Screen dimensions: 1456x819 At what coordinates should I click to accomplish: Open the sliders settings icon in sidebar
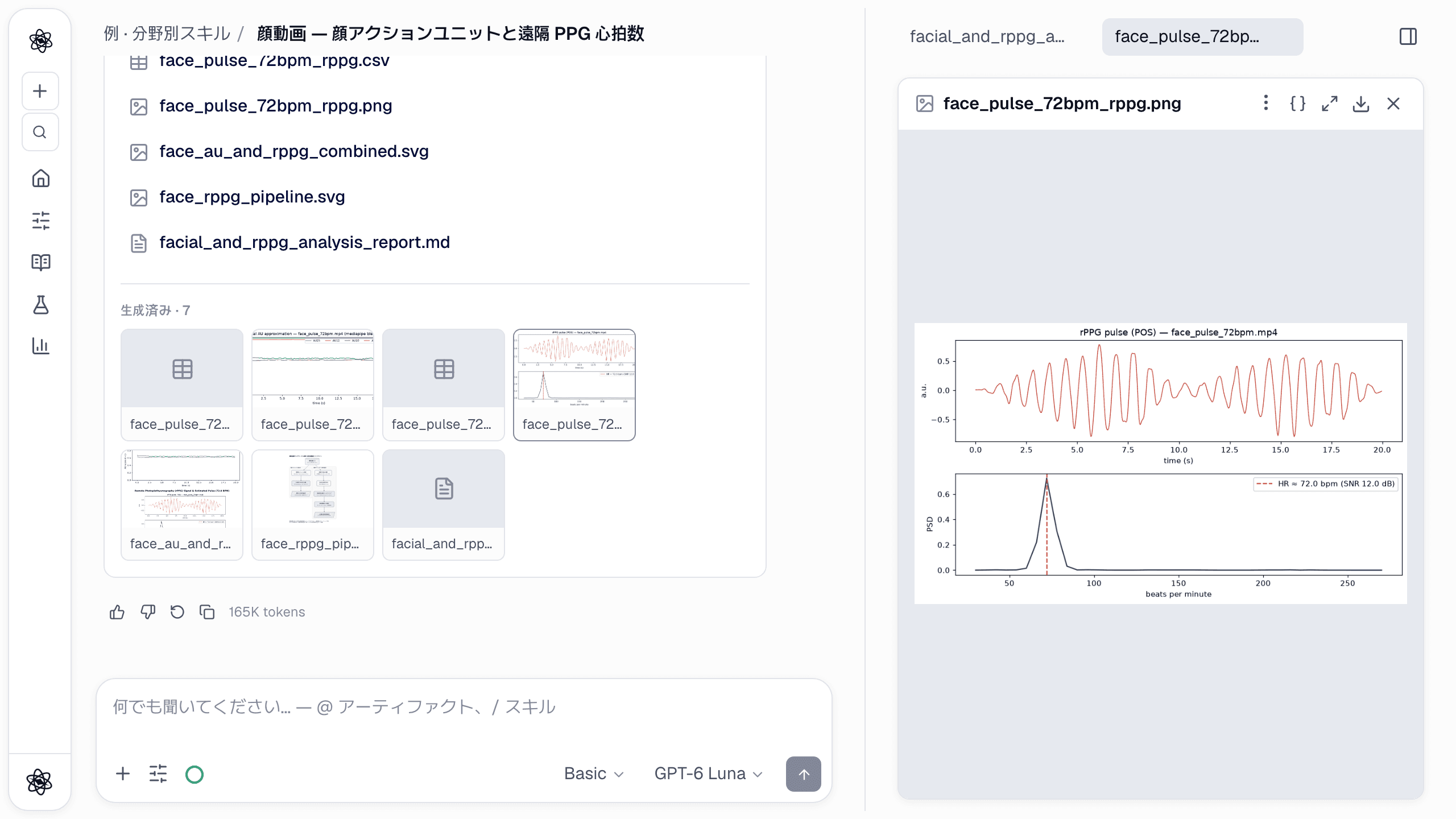coord(40,221)
